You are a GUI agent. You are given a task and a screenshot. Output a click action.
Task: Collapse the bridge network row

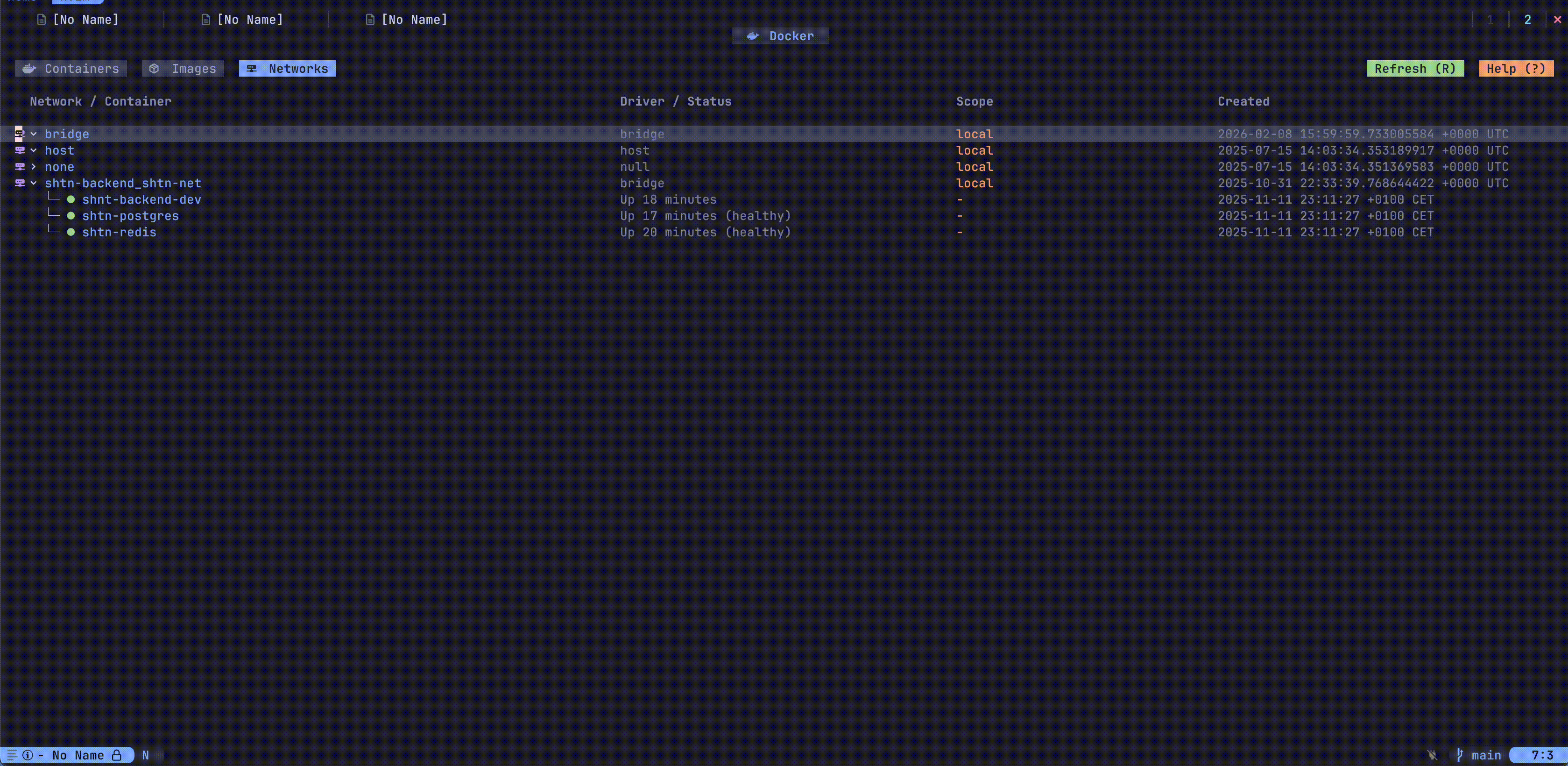pos(34,134)
